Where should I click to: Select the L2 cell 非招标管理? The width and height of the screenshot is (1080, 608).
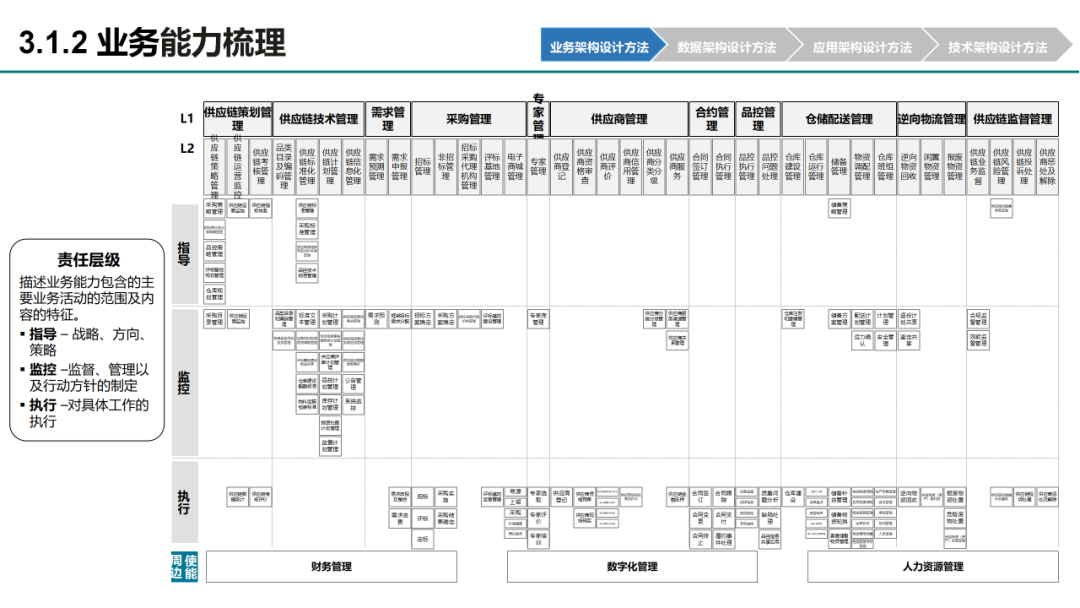point(446,167)
